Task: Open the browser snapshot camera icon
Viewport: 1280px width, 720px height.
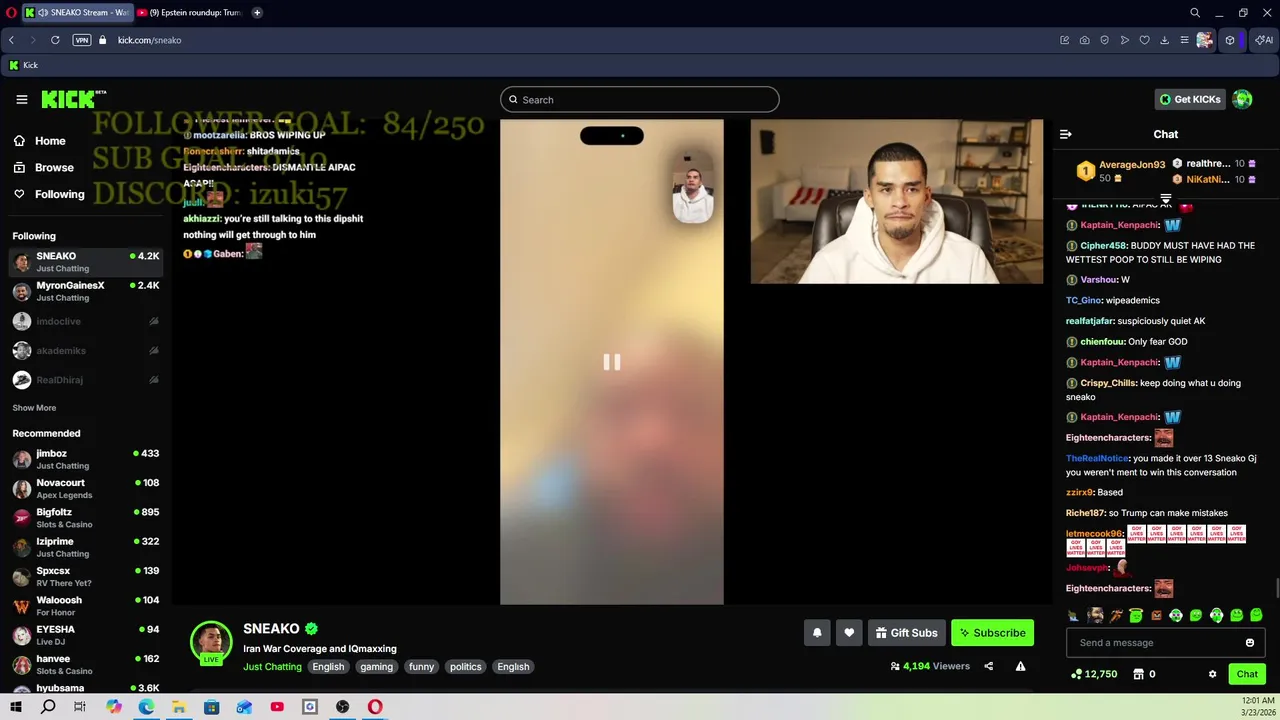Action: 1085,40
